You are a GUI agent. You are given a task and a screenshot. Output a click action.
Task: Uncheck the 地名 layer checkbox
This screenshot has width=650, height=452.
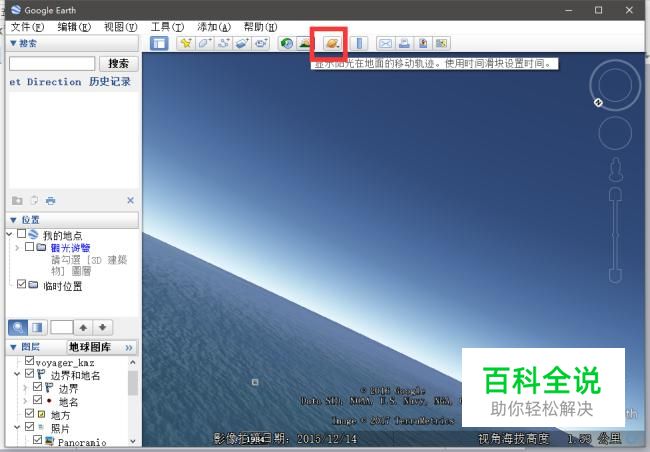(37, 400)
